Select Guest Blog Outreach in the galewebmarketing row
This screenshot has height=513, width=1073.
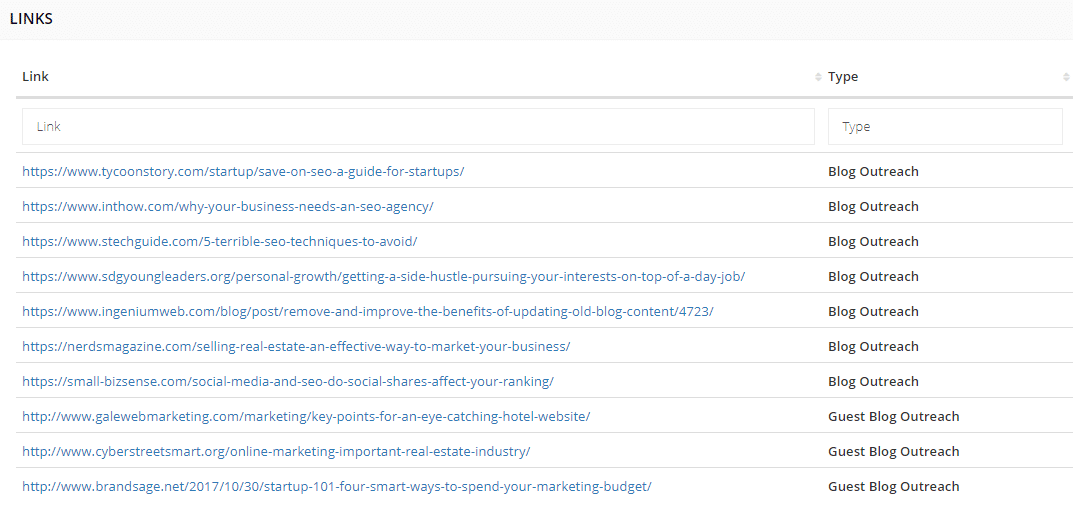(893, 416)
